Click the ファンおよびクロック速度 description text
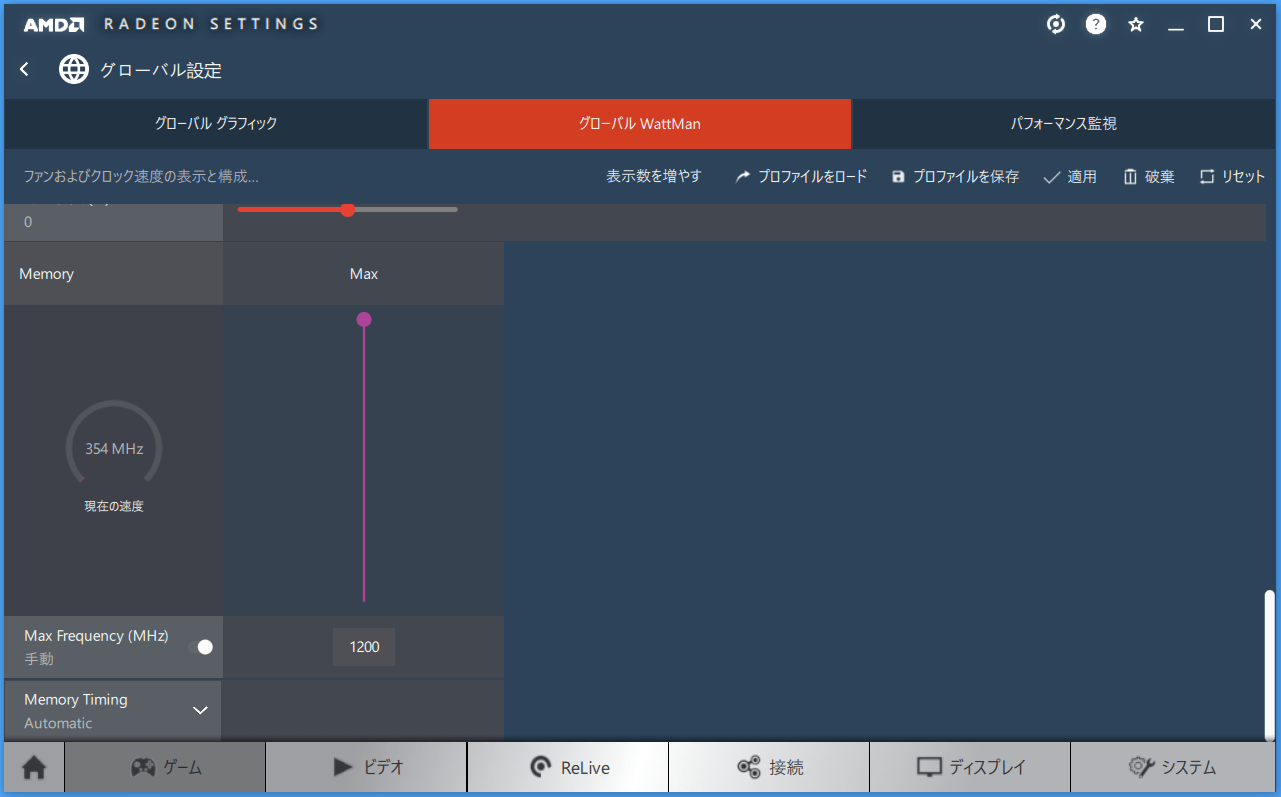This screenshot has width=1281, height=797. tap(141, 176)
